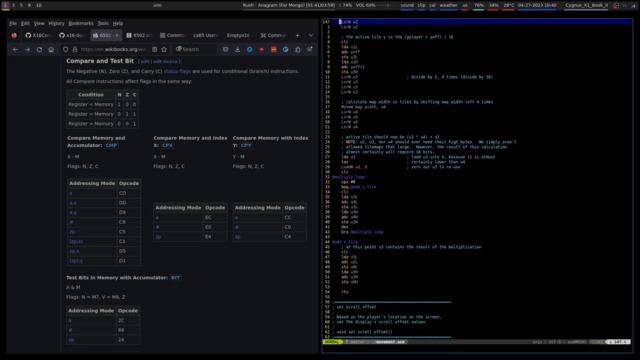The width and height of the screenshot is (640, 360).
Task: Click the NORMAL mode indicator in editor status line
Action: click(x=332, y=342)
